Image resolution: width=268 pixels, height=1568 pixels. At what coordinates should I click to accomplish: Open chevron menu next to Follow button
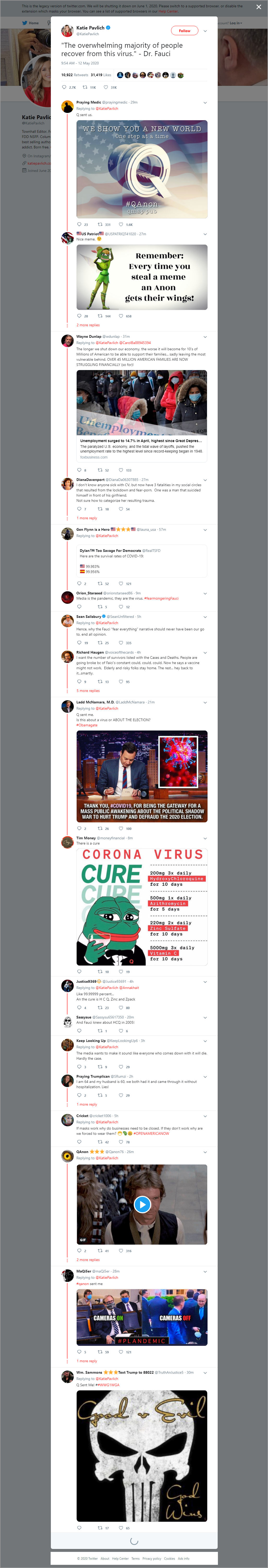pos(205,31)
